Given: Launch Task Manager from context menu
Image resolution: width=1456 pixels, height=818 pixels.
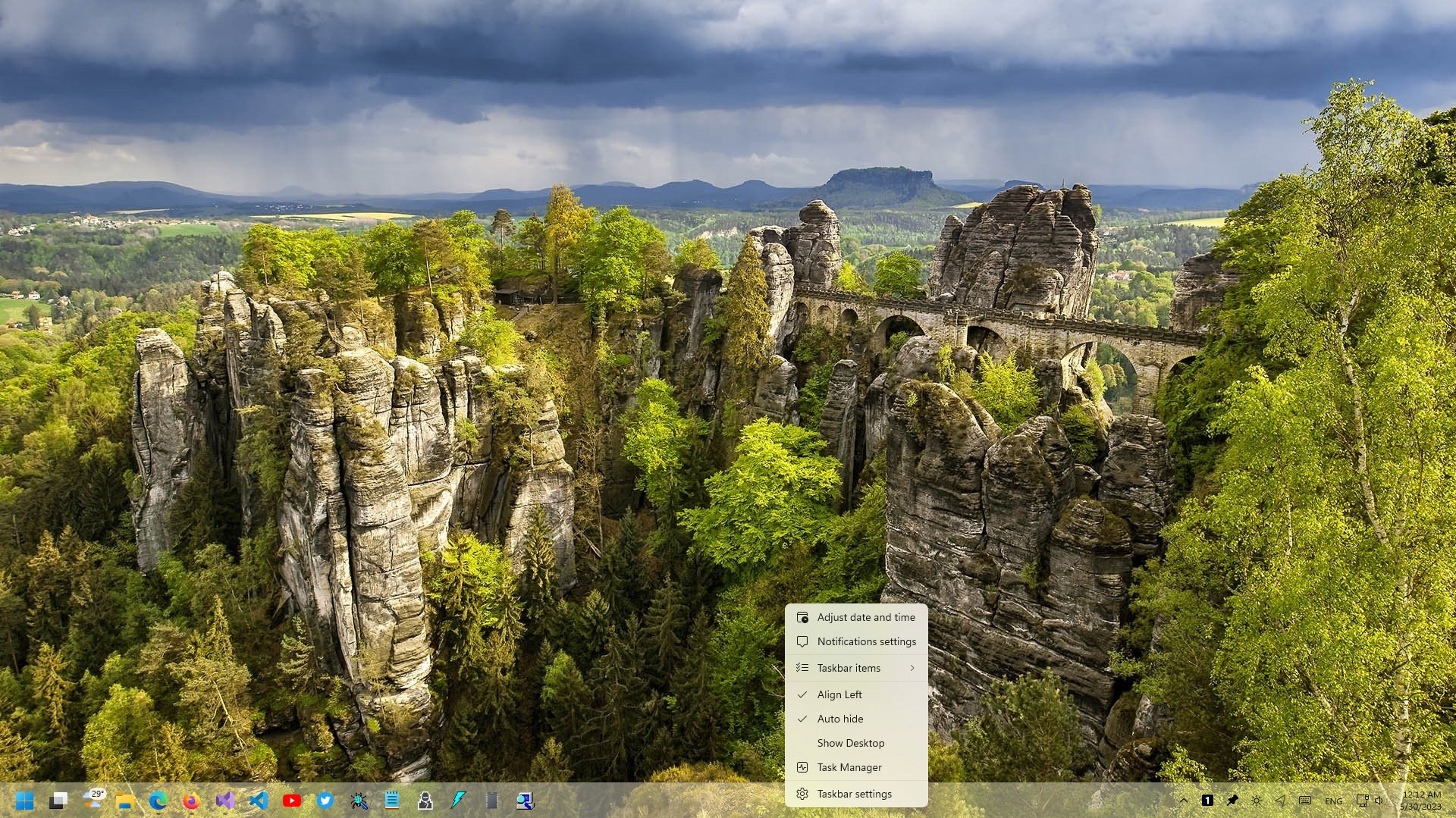Looking at the screenshot, I should pyautogui.click(x=856, y=768).
